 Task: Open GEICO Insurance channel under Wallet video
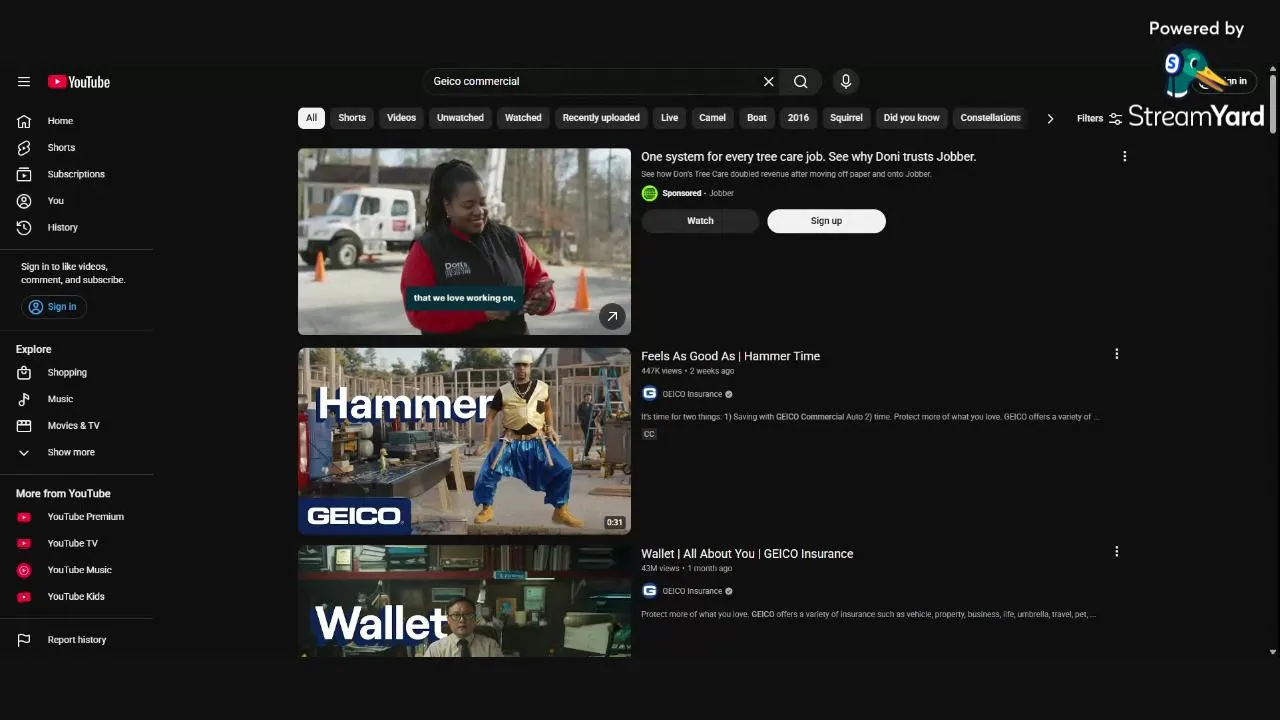[692, 591]
